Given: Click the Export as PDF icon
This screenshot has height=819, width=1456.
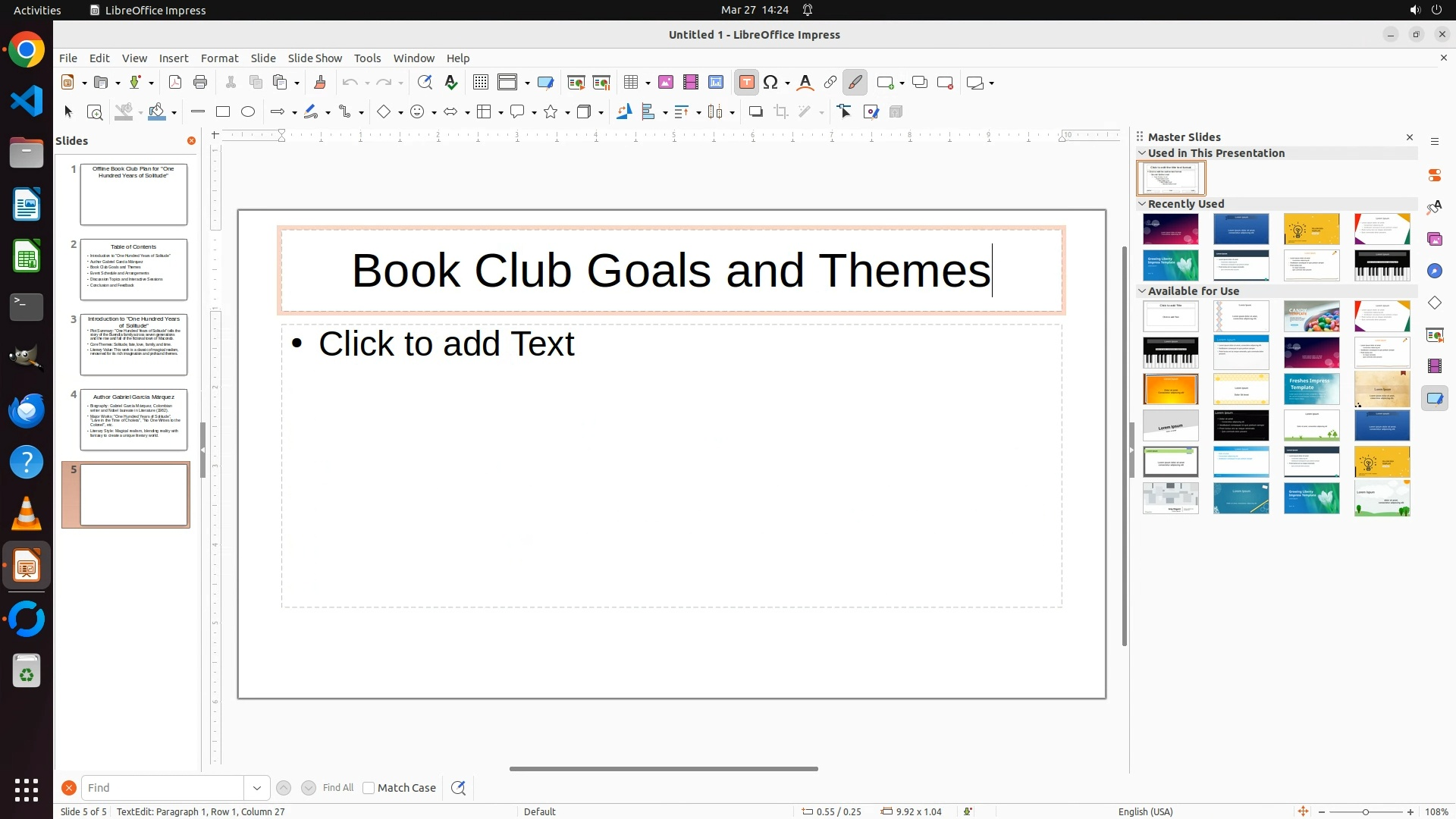Looking at the screenshot, I should pyautogui.click(x=175, y=83).
